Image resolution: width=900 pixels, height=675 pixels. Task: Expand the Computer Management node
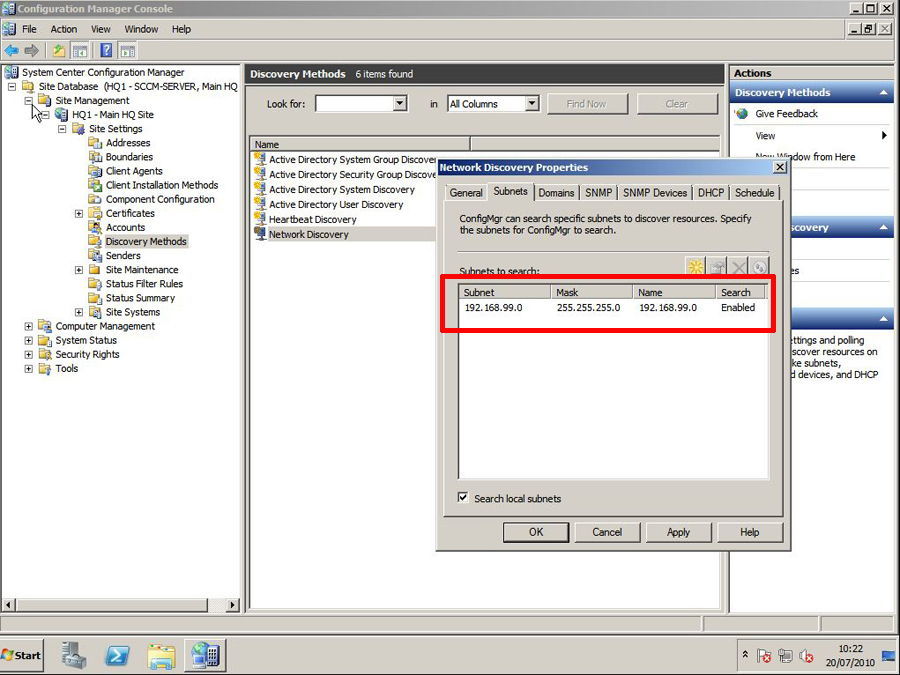coord(28,326)
